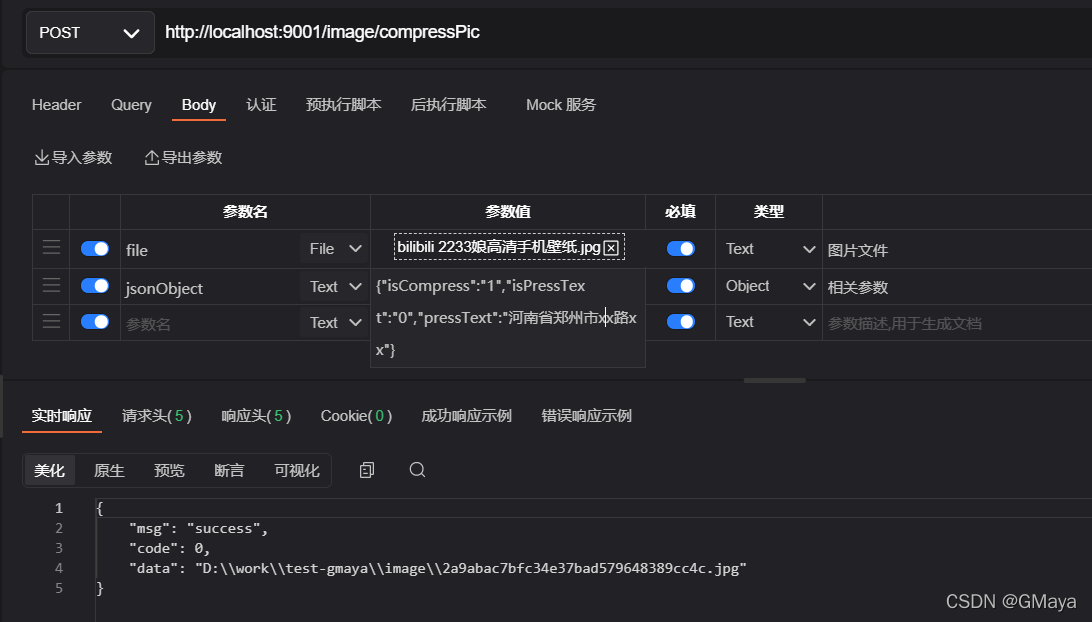Screen dimensions: 1092x622
Task: Toggle enable switch for empty parameter row
Action: point(95,322)
